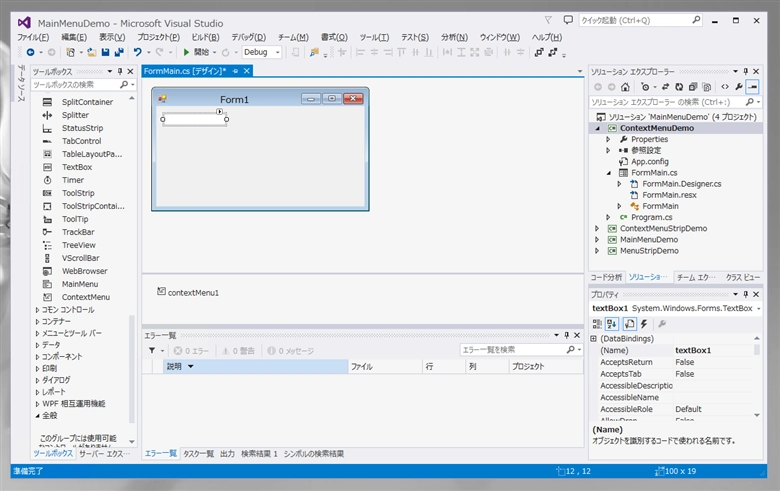Collapse the 全般 toolbox group

(37, 415)
